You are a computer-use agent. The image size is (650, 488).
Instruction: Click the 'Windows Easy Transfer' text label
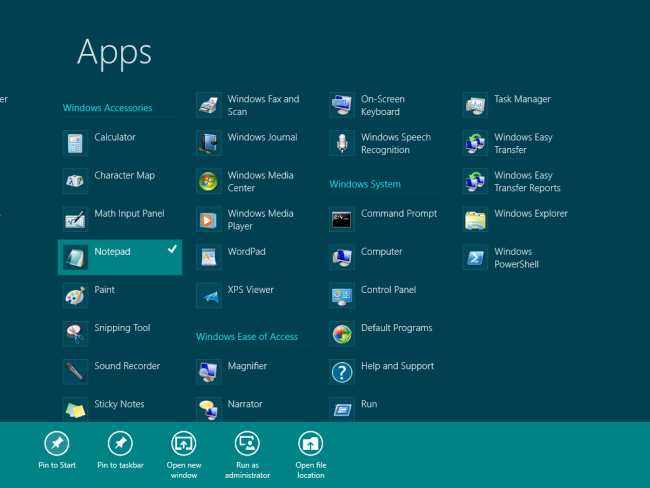click(x=524, y=143)
